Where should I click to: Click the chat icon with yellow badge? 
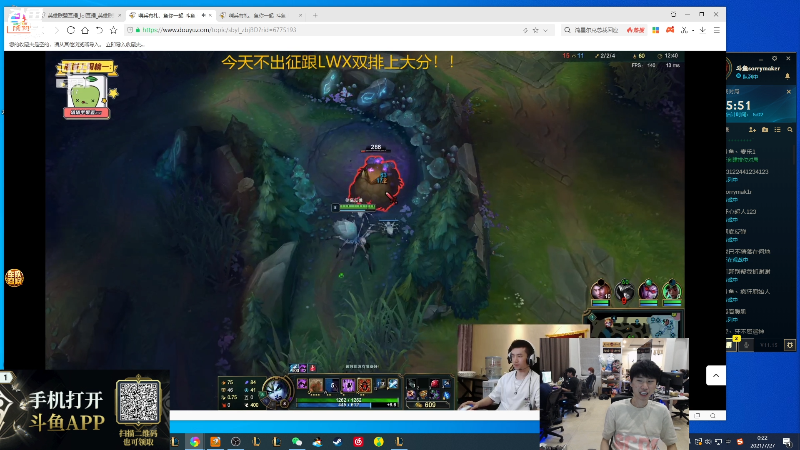[x=731, y=344]
